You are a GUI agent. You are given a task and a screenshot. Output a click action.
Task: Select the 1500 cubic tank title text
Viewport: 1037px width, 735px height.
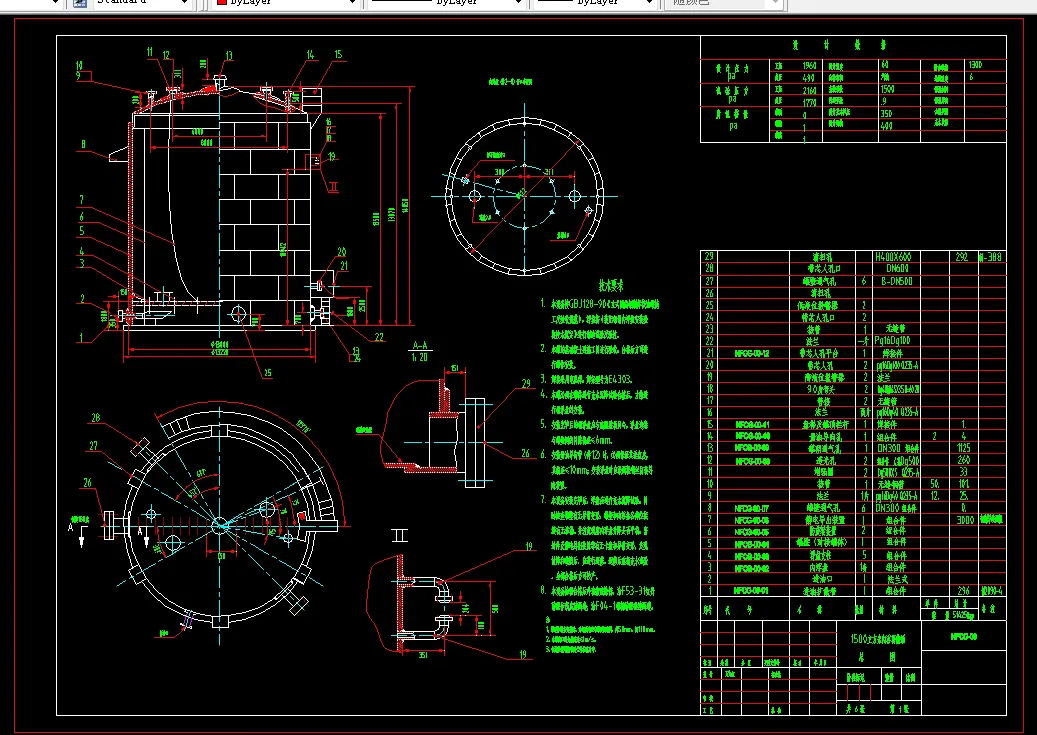pos(878,639)
